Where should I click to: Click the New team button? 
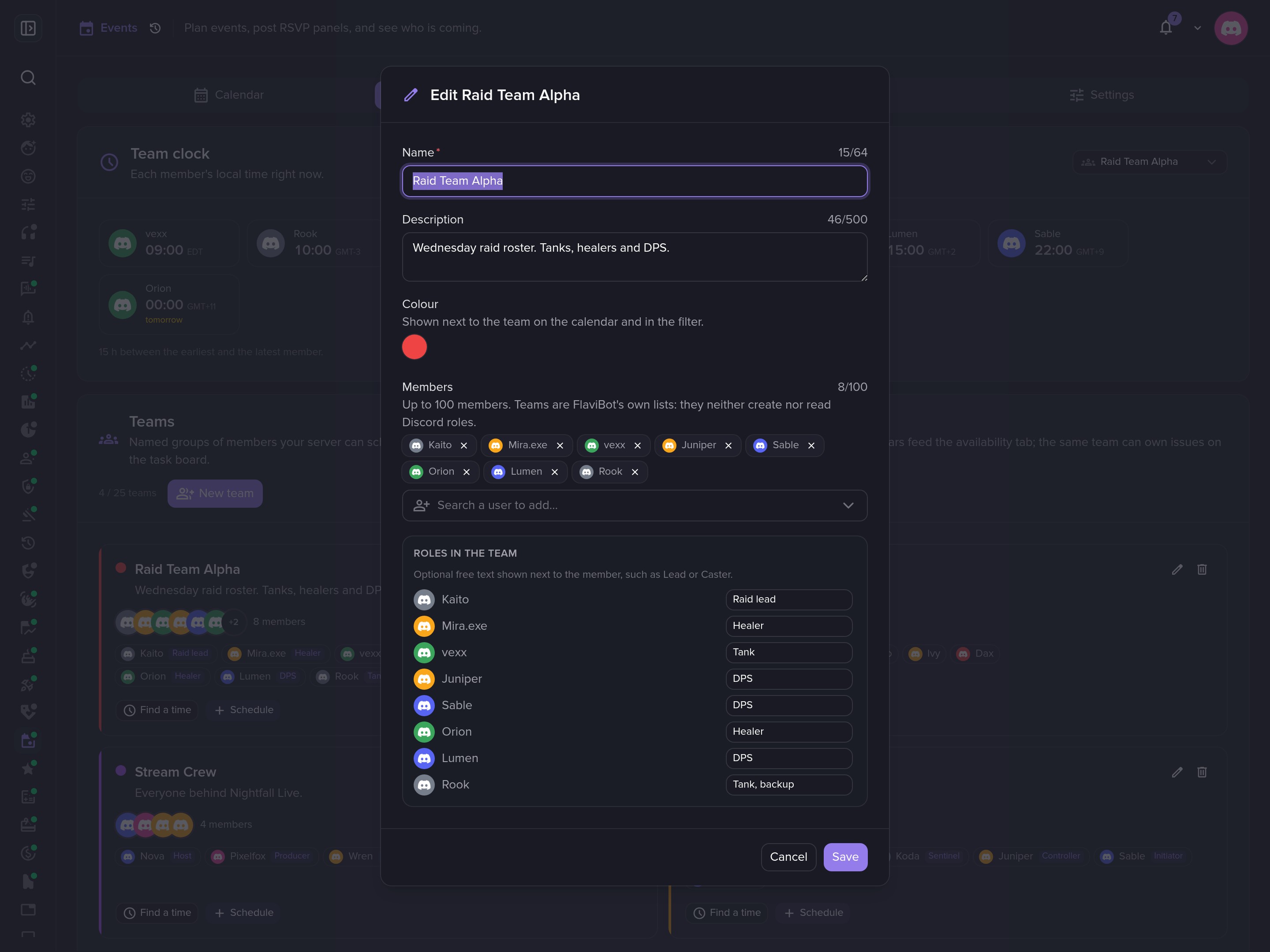pos(215,493)
